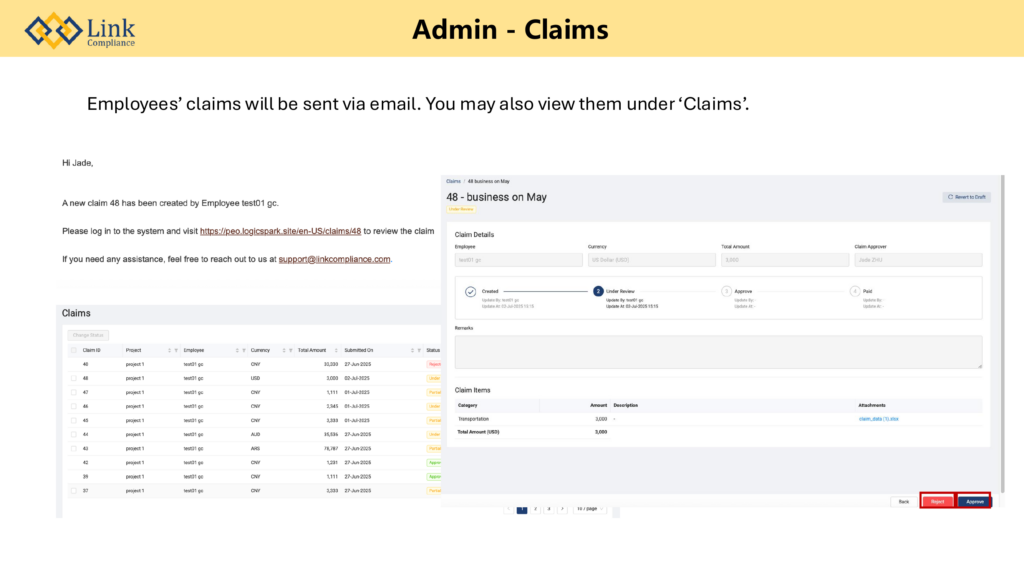1024x576 pixels.
Task: Click the Project column filter icon
Action: click(x=177, y=351)
